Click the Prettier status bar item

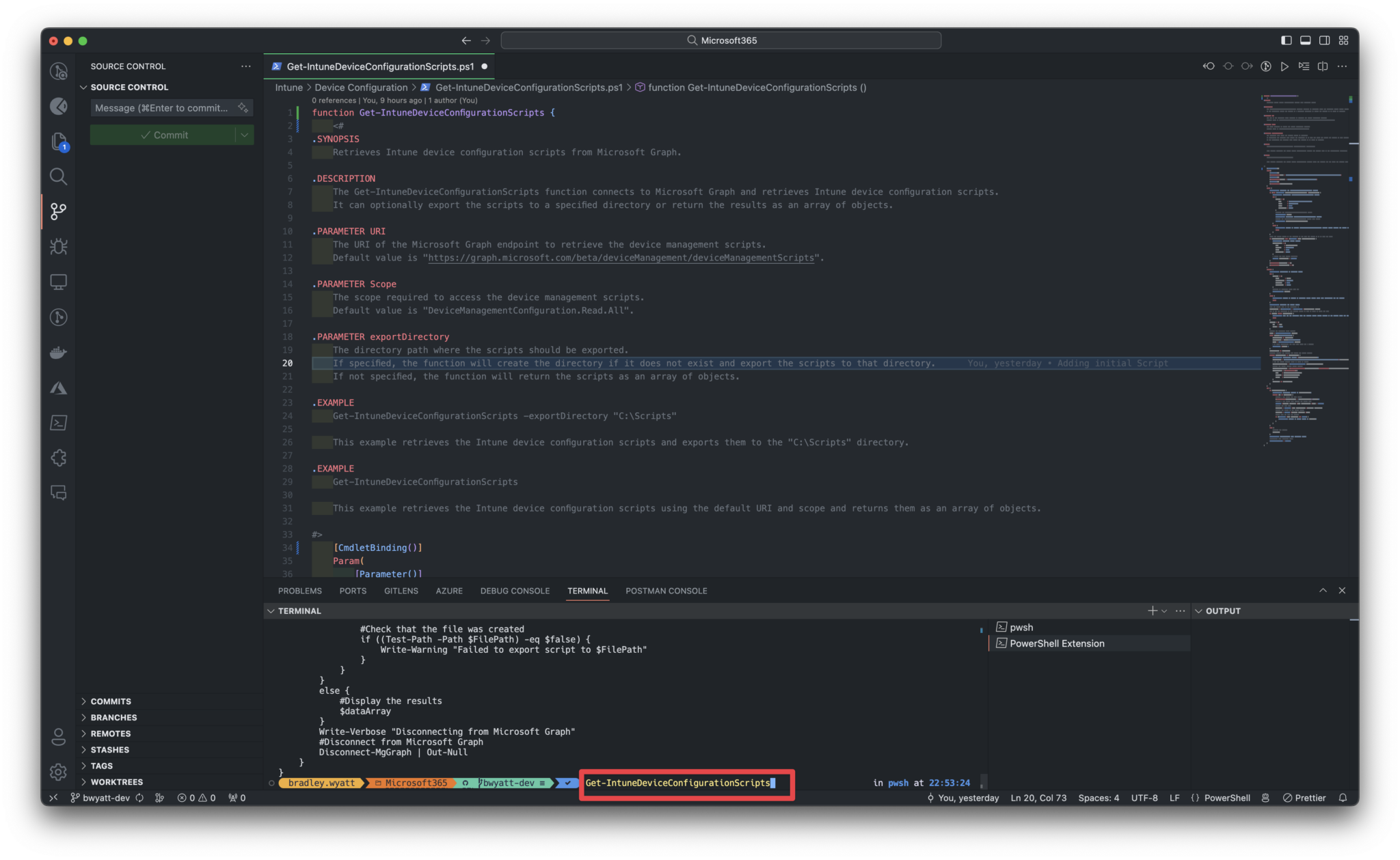(1304, 798)
